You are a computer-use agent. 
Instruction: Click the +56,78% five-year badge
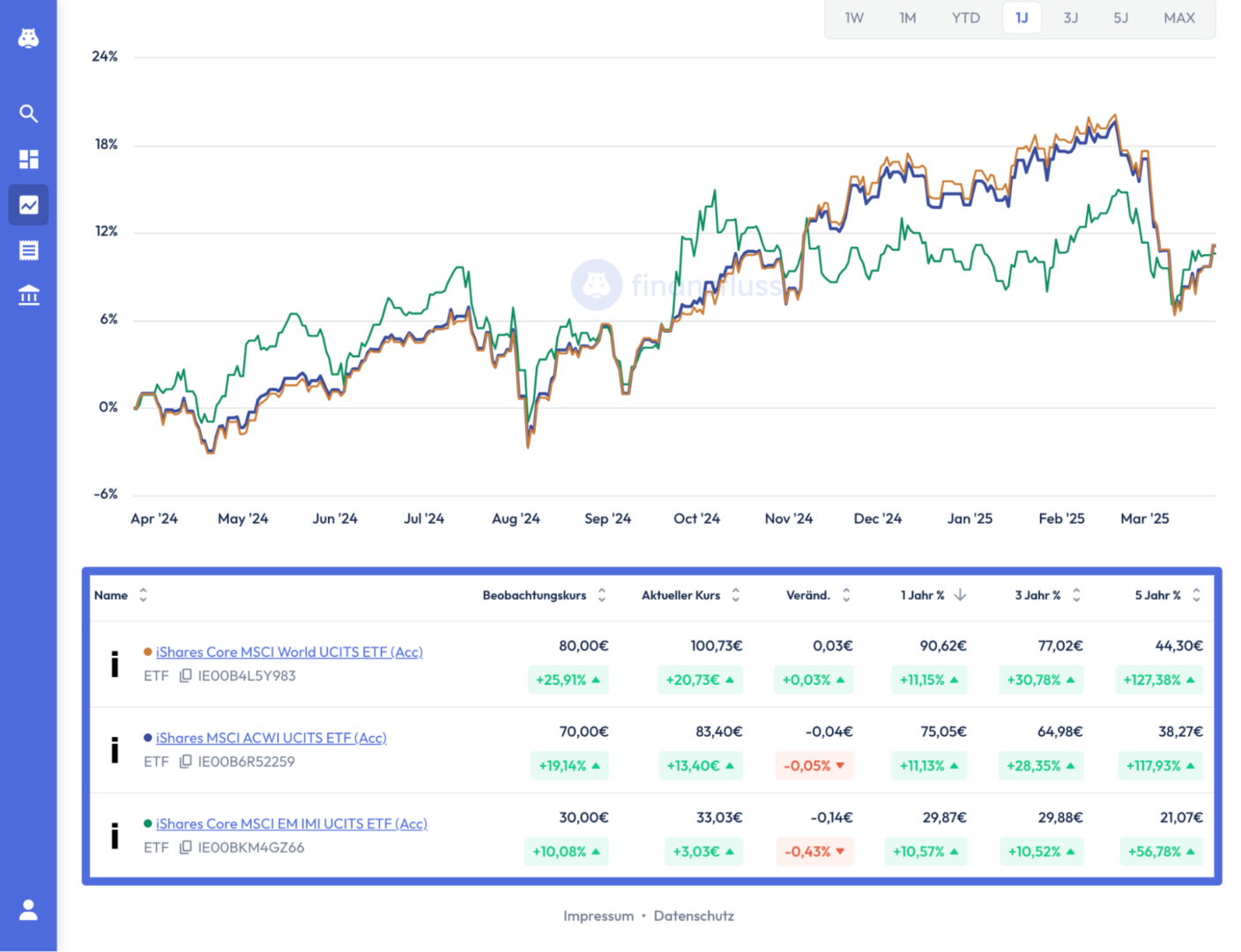(1162, 852)
